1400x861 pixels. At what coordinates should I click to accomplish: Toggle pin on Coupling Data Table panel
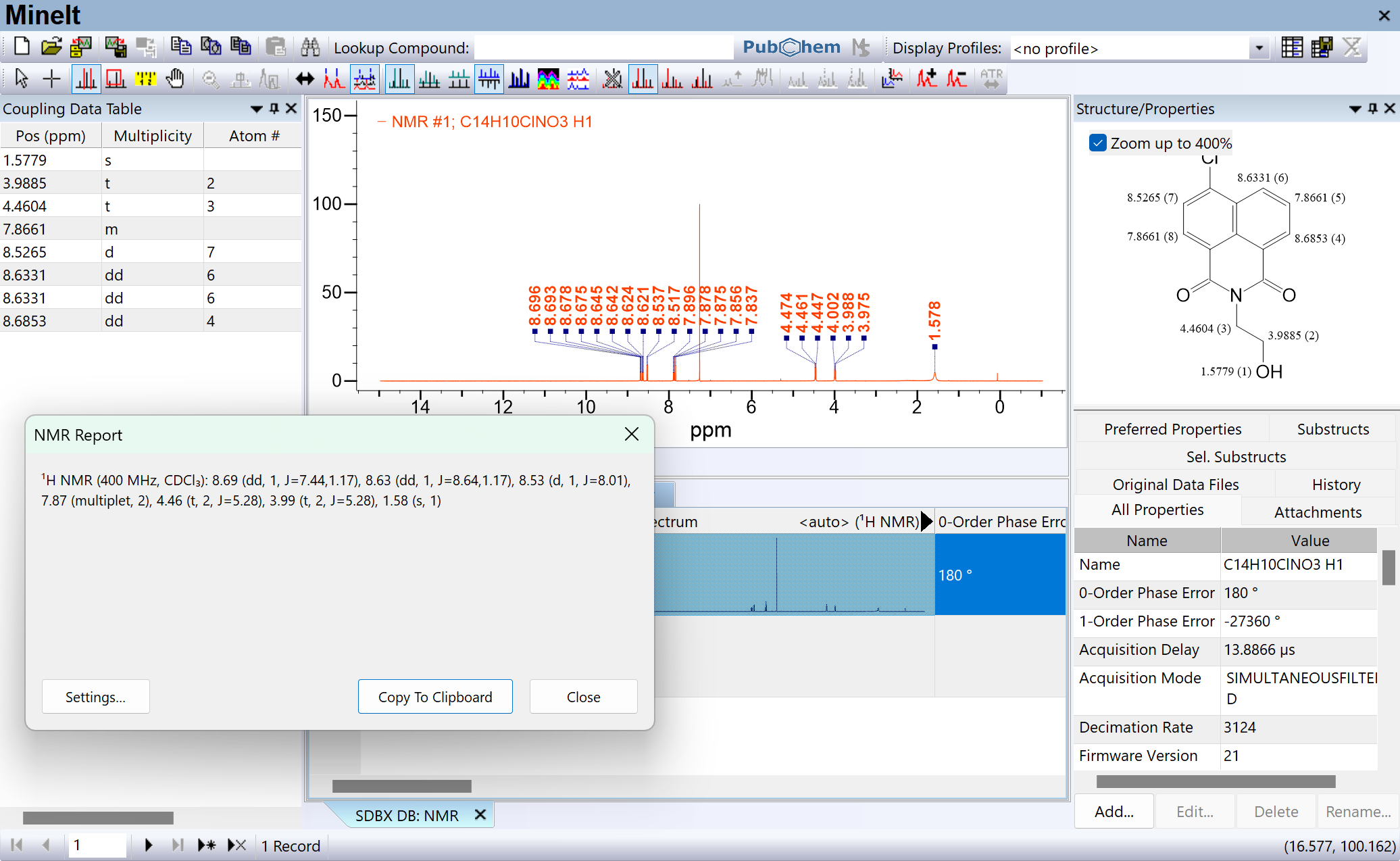tap(274, 108)
